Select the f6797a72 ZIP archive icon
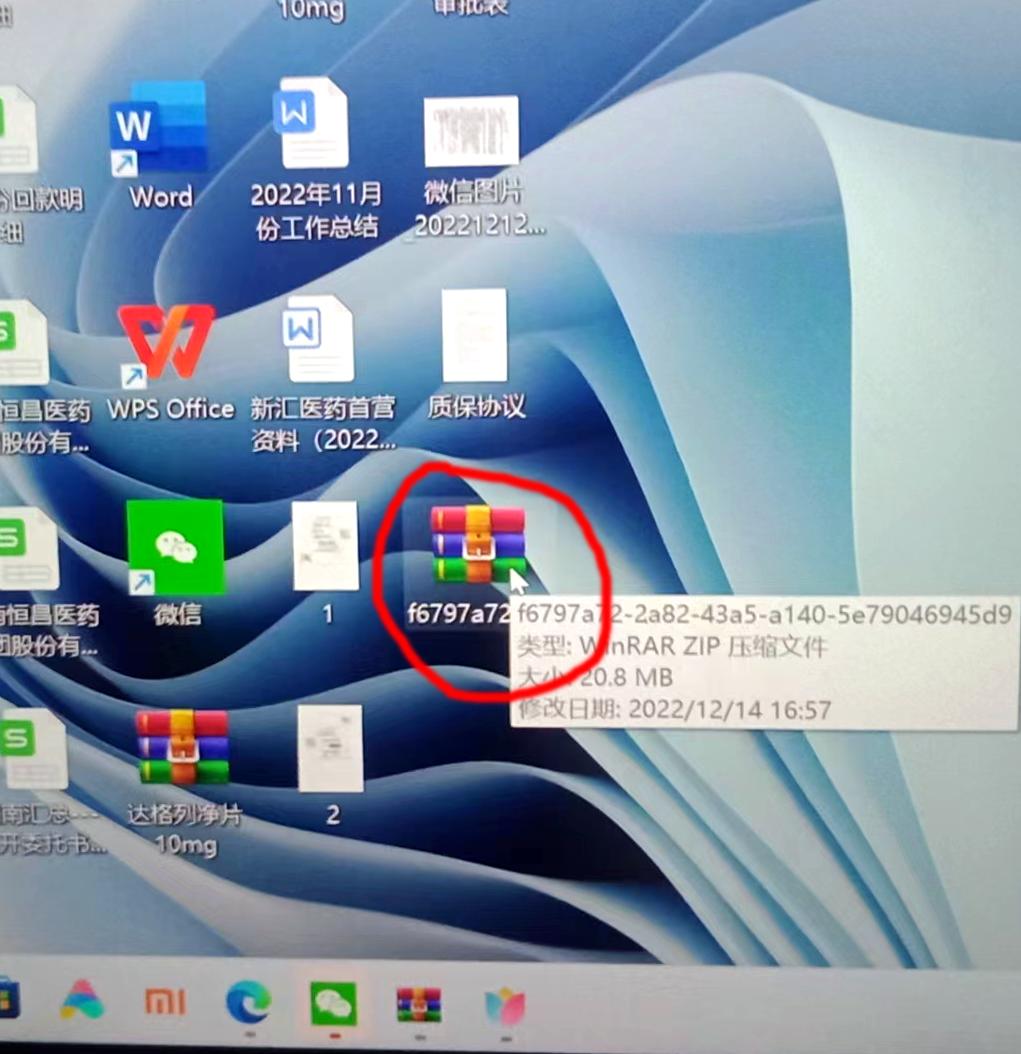Viewport: 1021px width, 1054px height. point(478,543)
